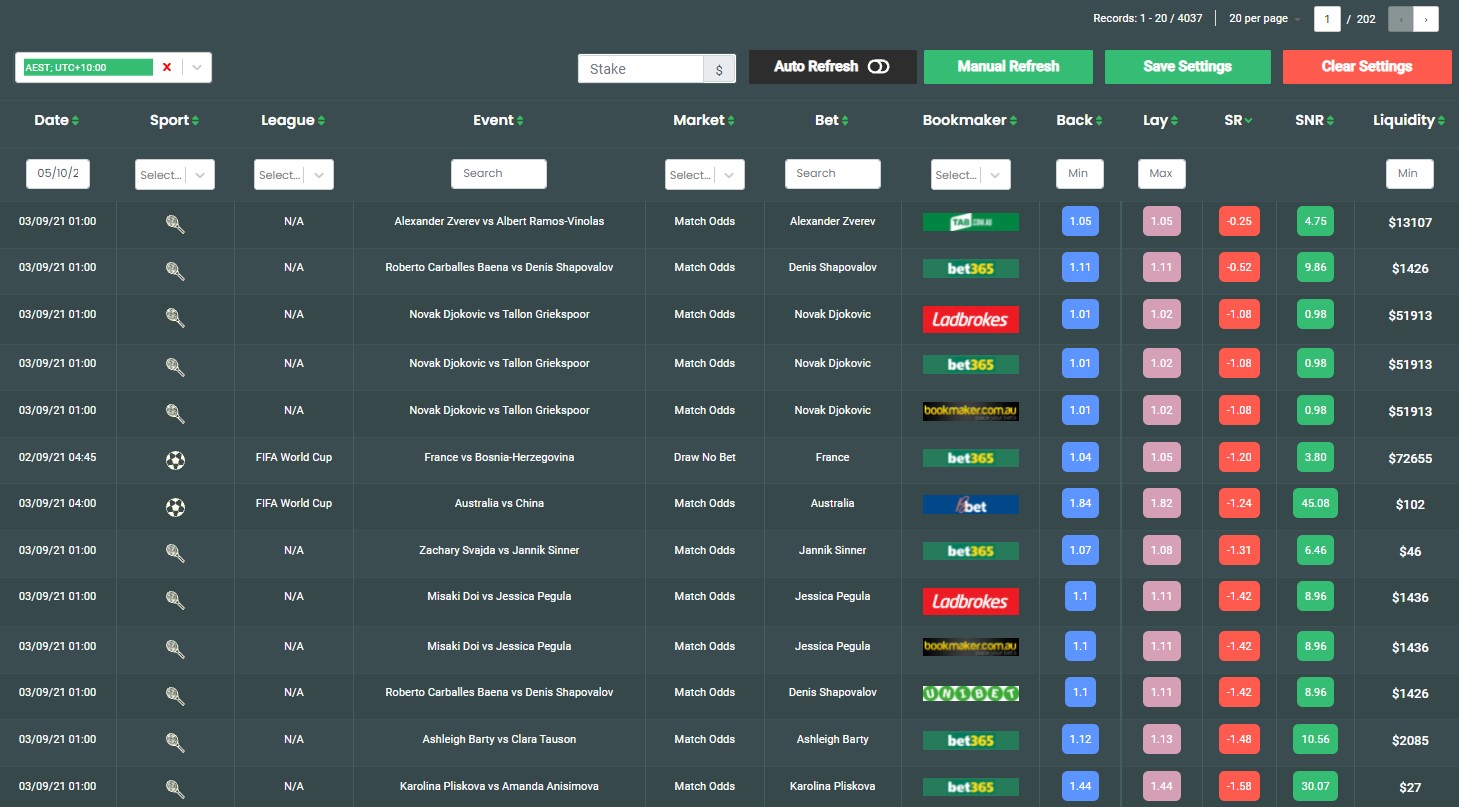
Task: Open the Bookmaker filter Select dropdown
Action: pos(971,174)
